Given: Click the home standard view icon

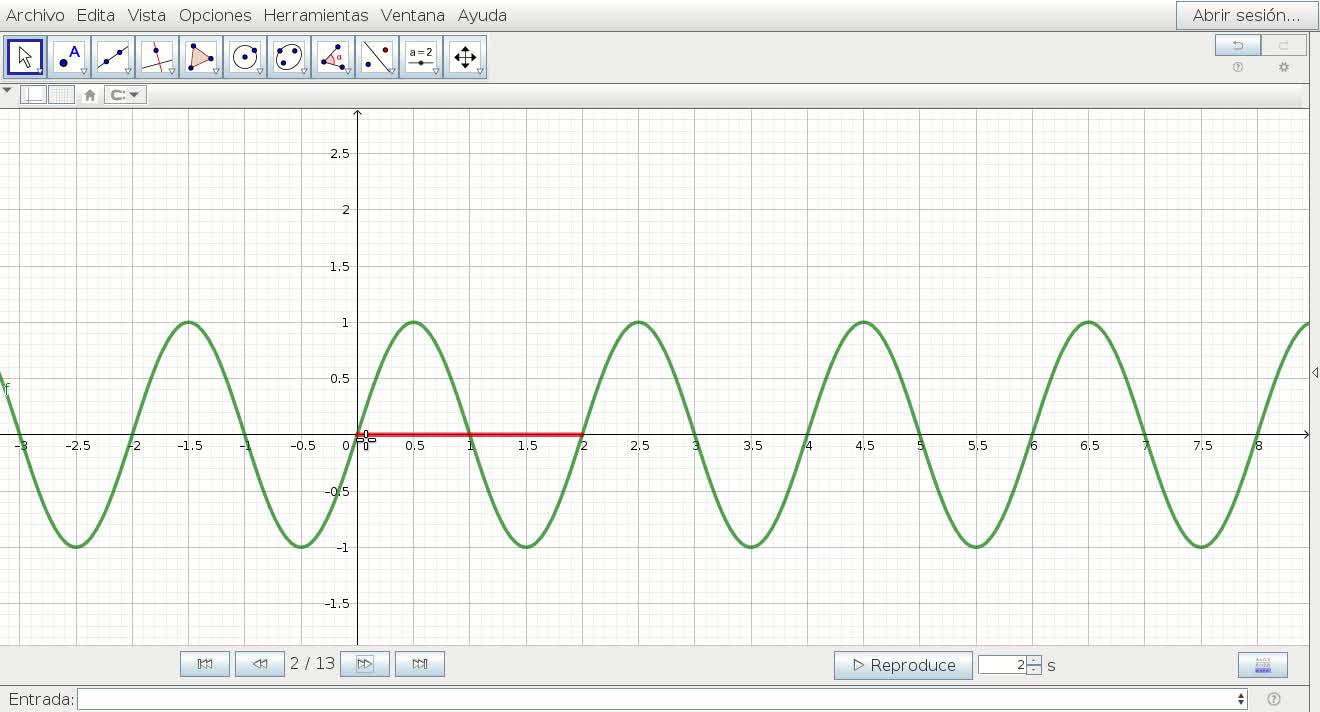Looking at the screenshot, I should click(90, 95).
